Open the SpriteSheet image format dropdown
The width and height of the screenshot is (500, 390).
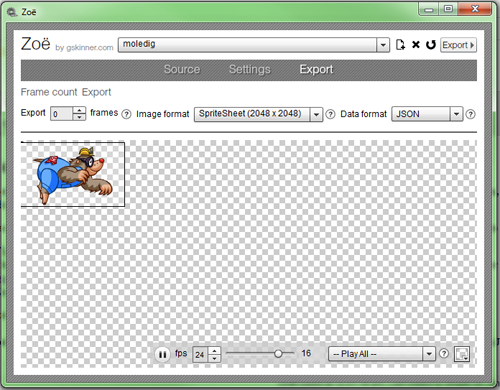pos(258,114)
